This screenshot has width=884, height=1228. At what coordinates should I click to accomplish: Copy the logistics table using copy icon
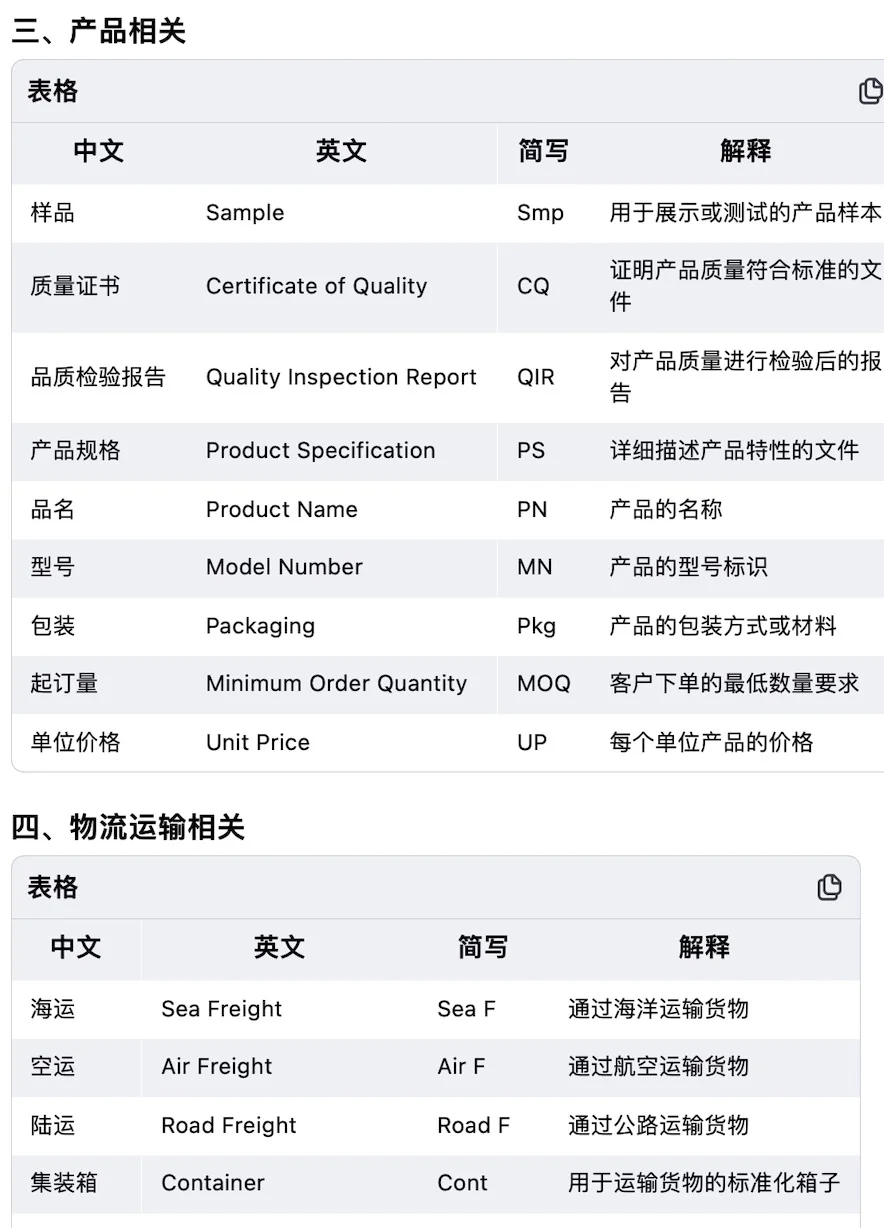tap(829, 887)
